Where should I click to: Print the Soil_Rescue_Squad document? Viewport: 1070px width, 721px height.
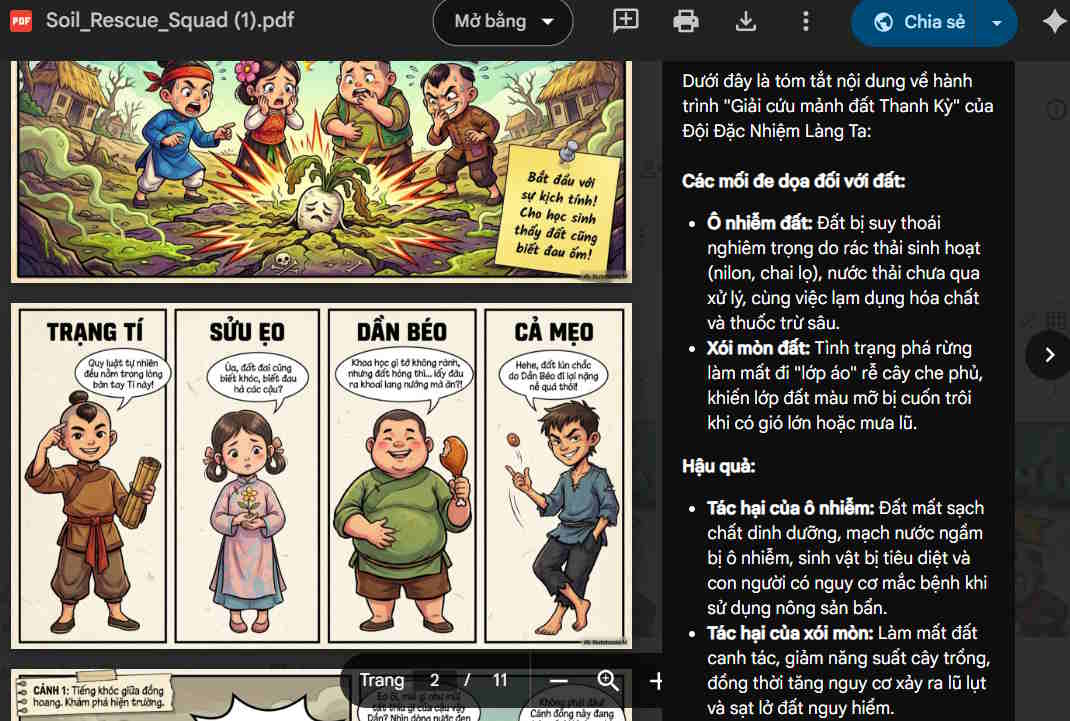tap(685, 20)
